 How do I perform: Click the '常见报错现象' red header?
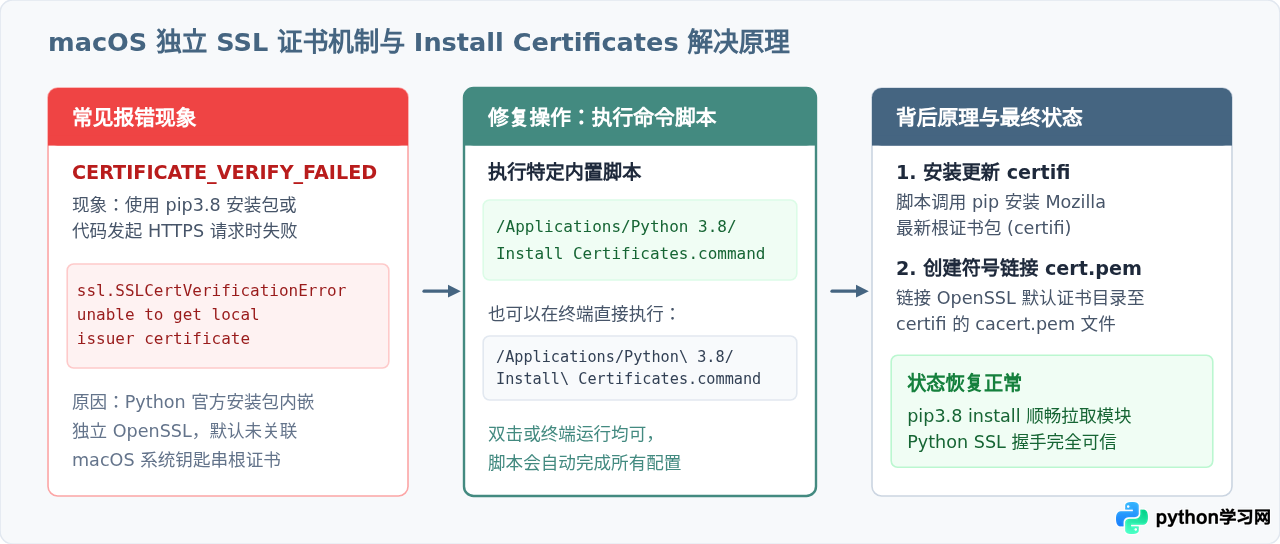coord(228,117)
